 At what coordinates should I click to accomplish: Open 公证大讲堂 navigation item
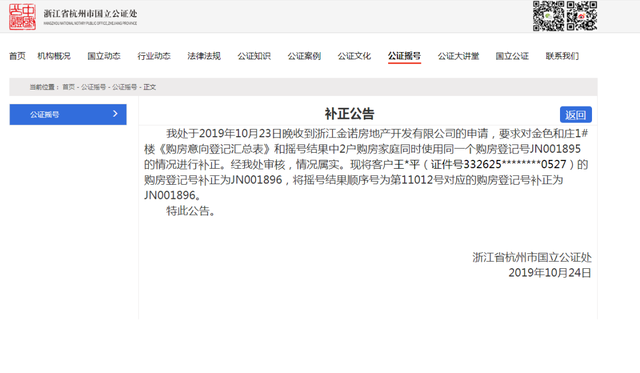(x=458, y=56)
